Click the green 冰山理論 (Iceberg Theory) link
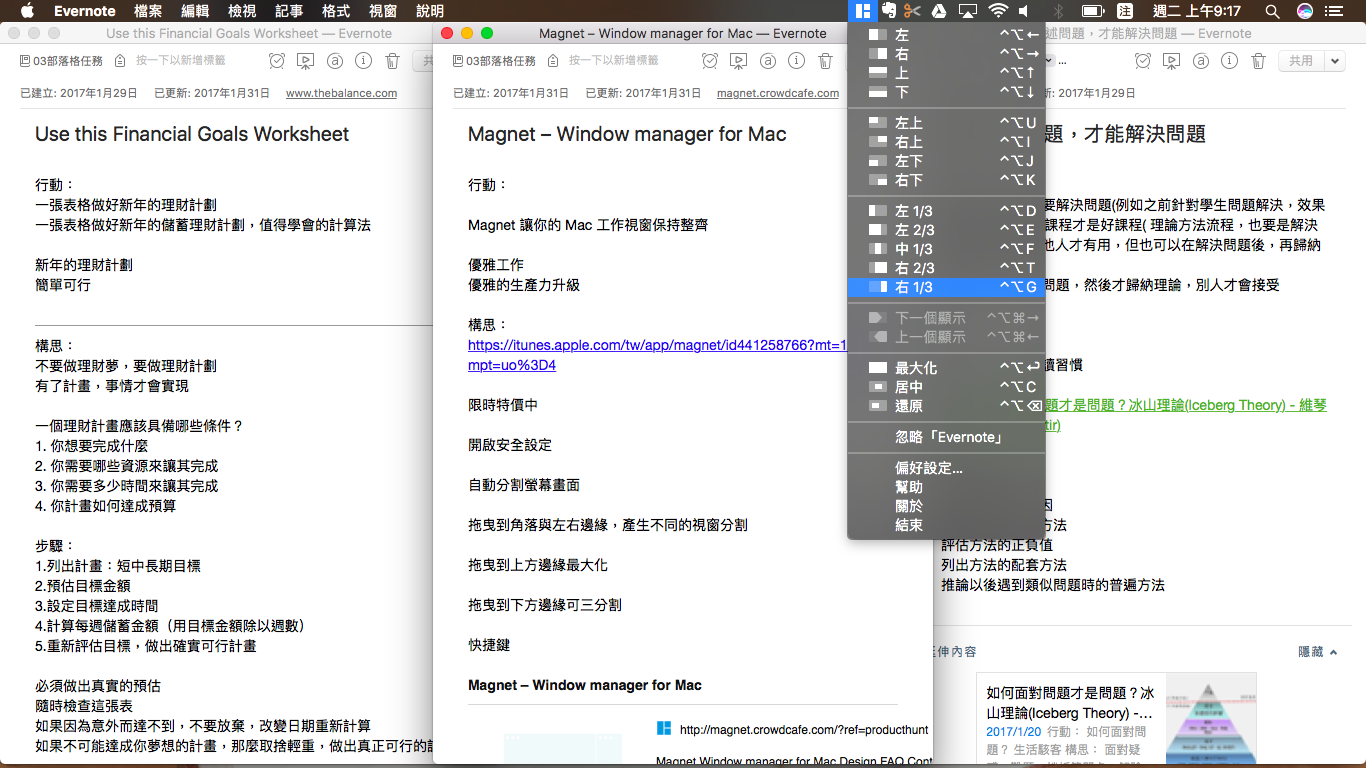 pos(1185,405)
